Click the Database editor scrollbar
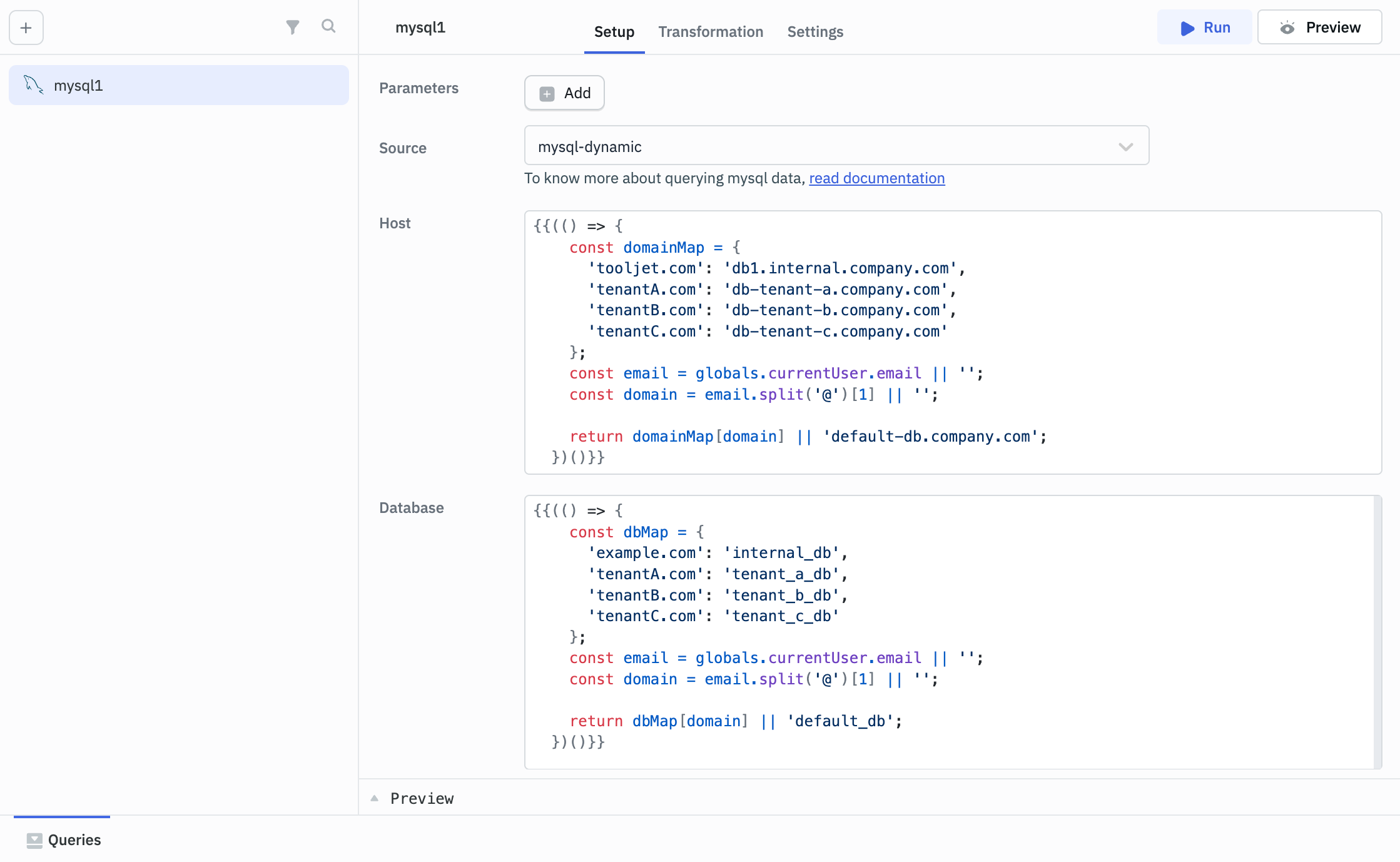The image size is (1400, 862). click(1377, 632)
